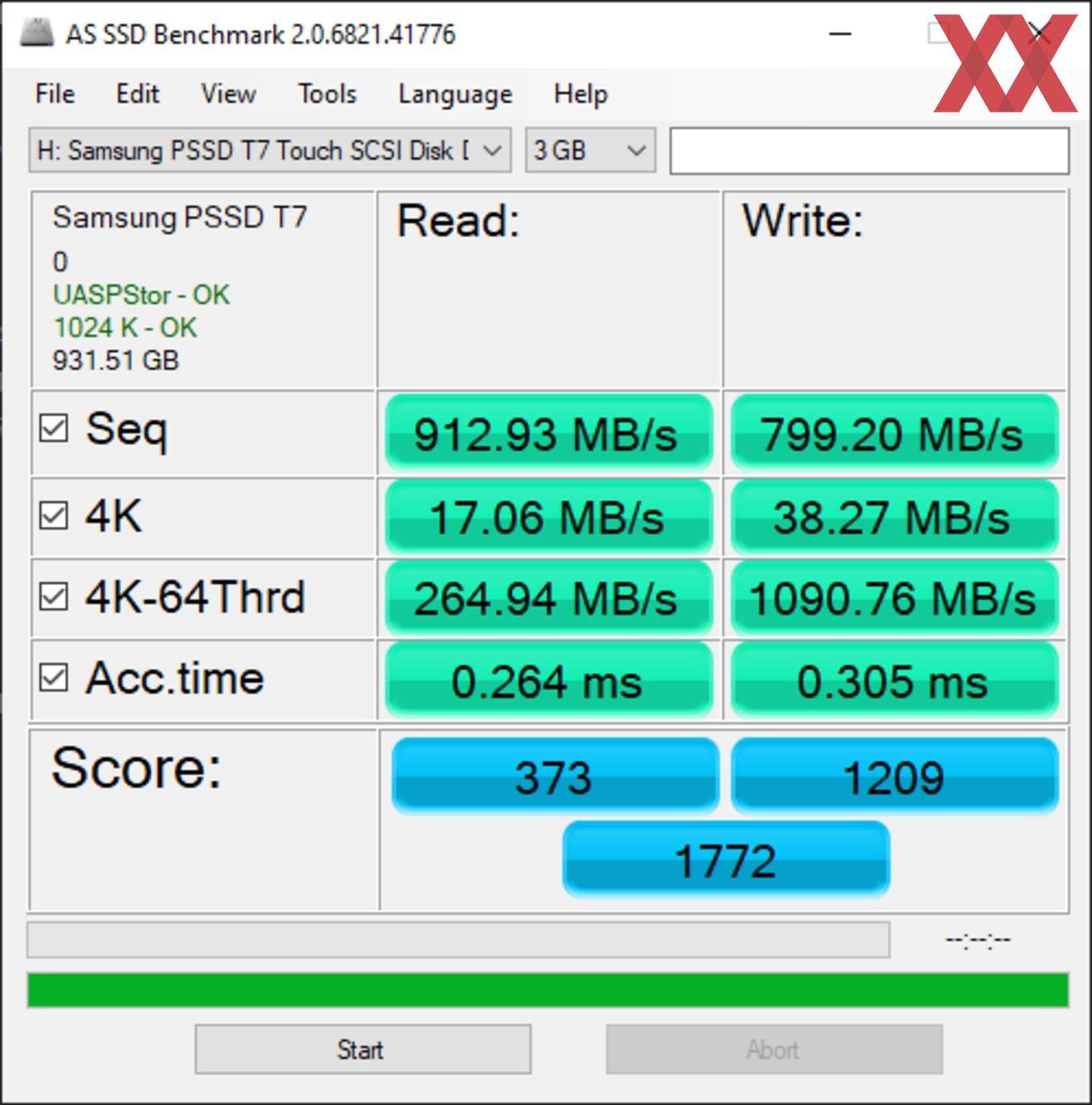Open the Language menu

click(455, 94)
